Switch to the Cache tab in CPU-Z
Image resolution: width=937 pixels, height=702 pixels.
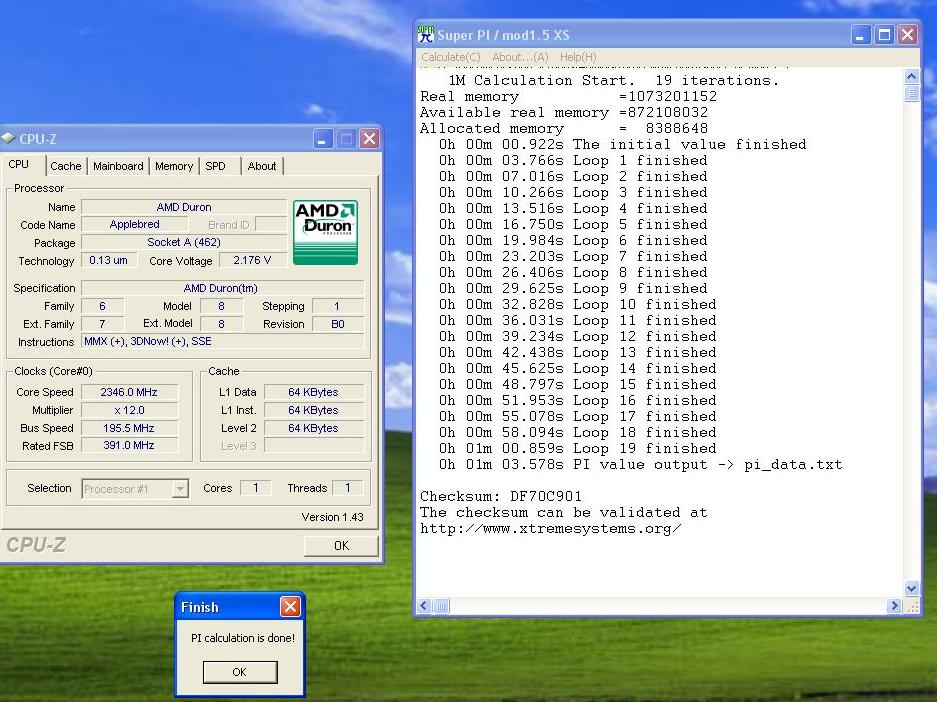click(66, 166)
